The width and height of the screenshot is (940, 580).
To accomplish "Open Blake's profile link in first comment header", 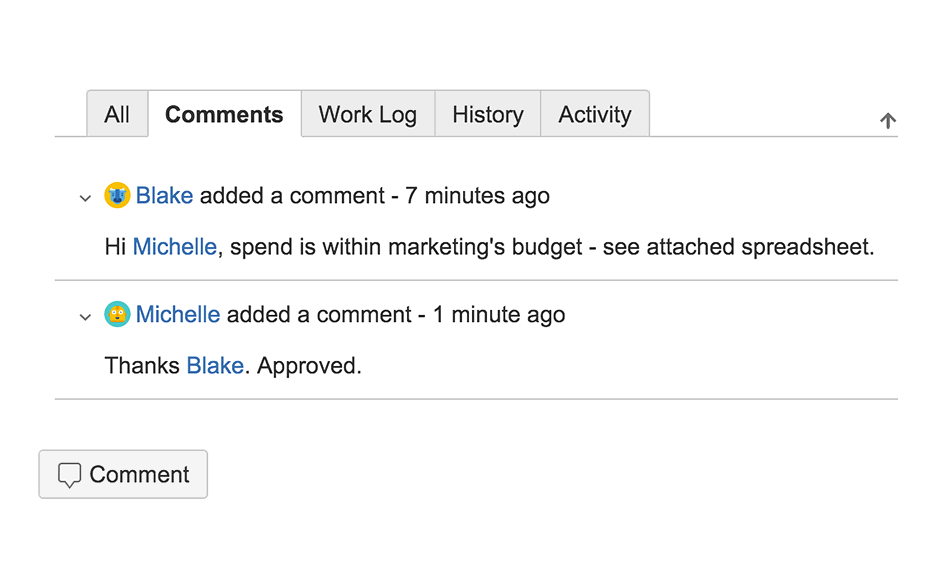I will click(x=164, y=196).
